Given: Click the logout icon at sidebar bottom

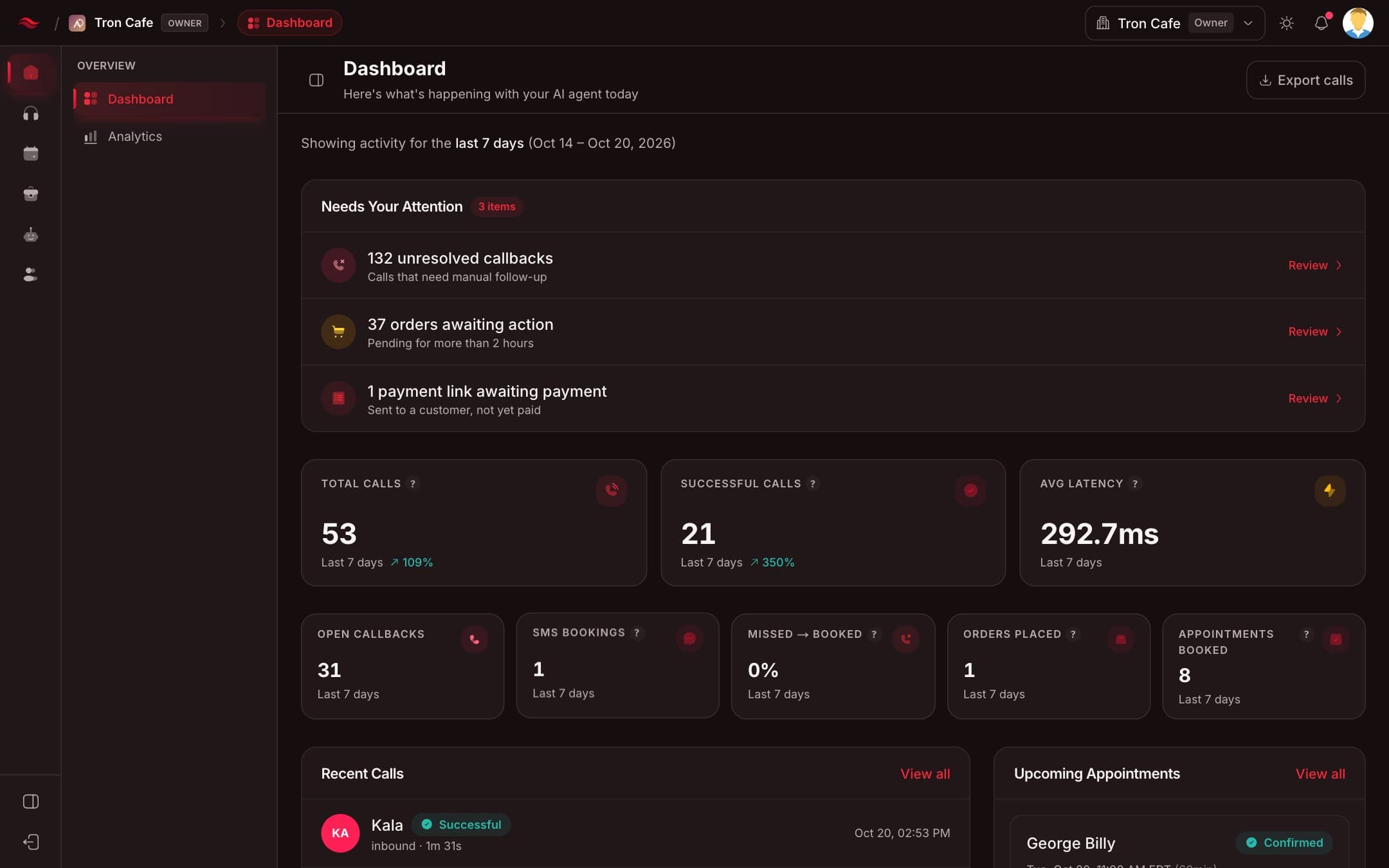Looking at the screenshot, I should point(30,842).
